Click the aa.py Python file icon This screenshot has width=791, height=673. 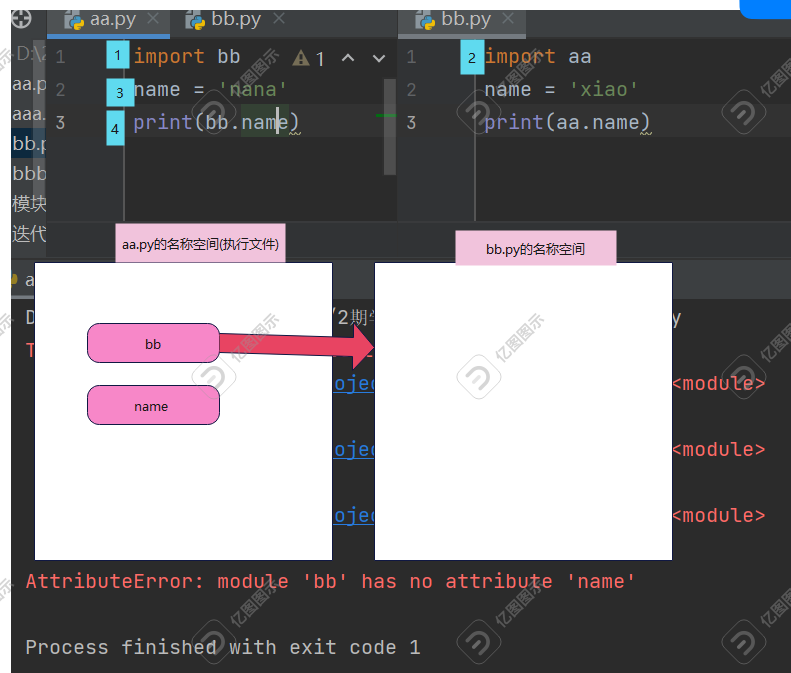click(75, 21)
